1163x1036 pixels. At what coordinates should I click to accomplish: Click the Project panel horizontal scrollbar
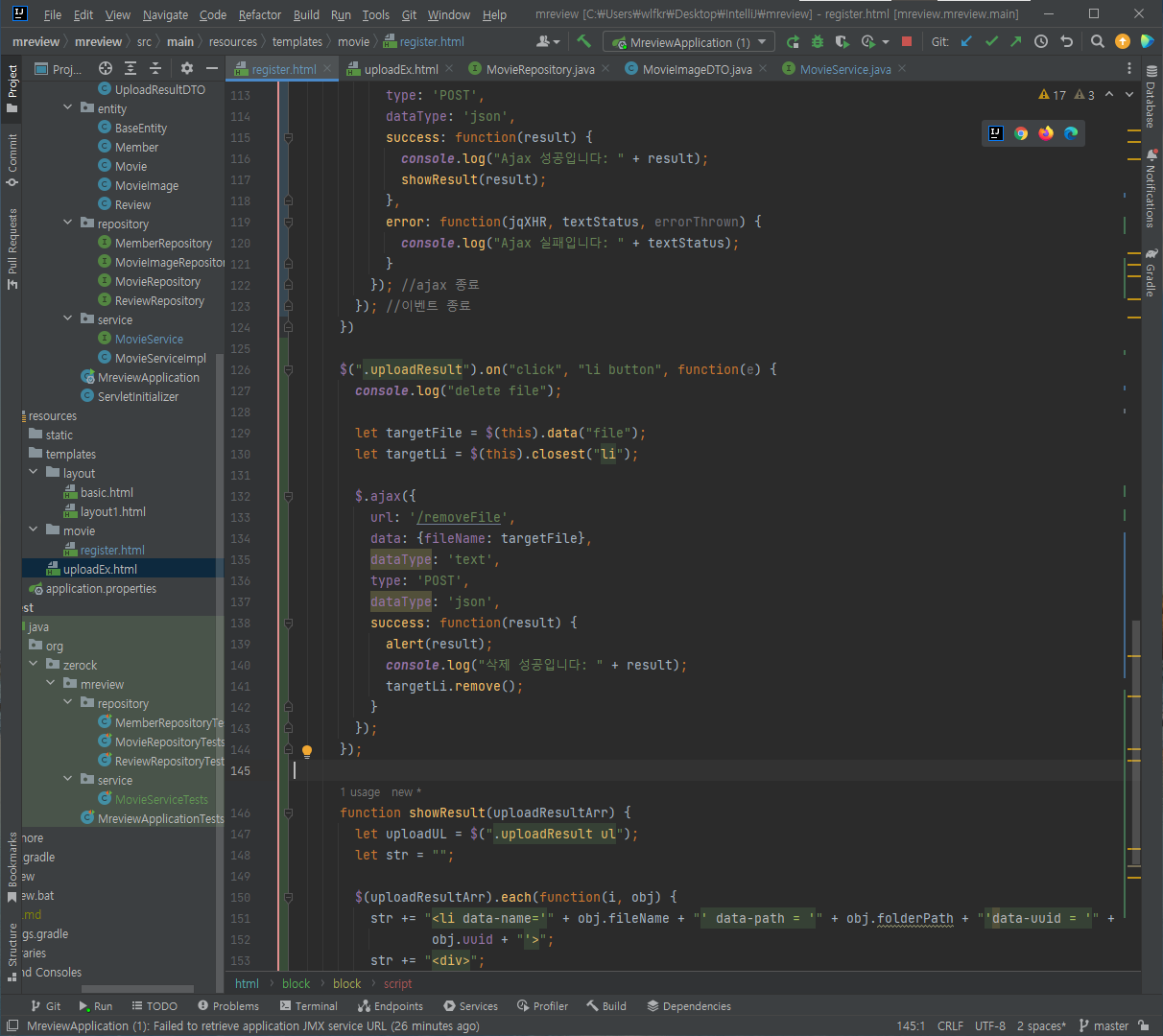[137, 989]
